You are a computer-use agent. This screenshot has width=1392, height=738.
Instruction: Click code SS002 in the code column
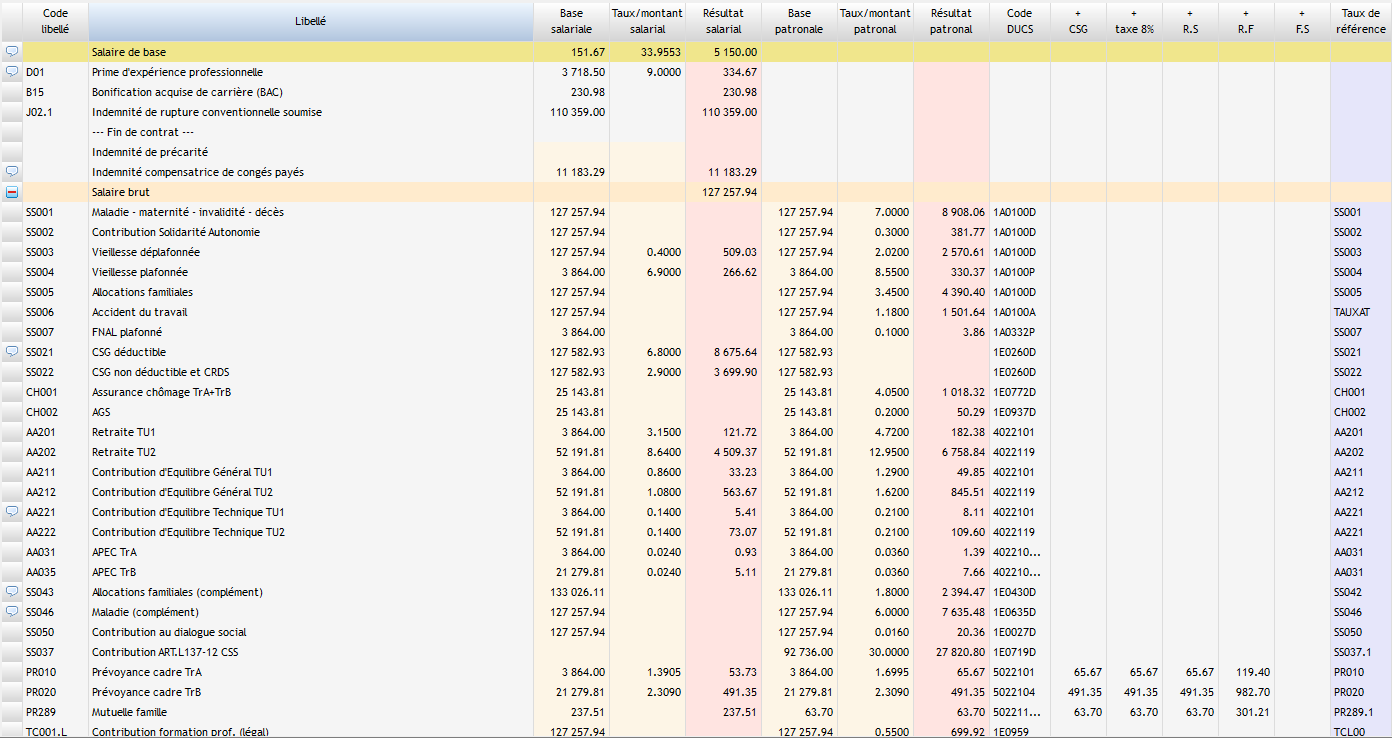coord(40,232)
